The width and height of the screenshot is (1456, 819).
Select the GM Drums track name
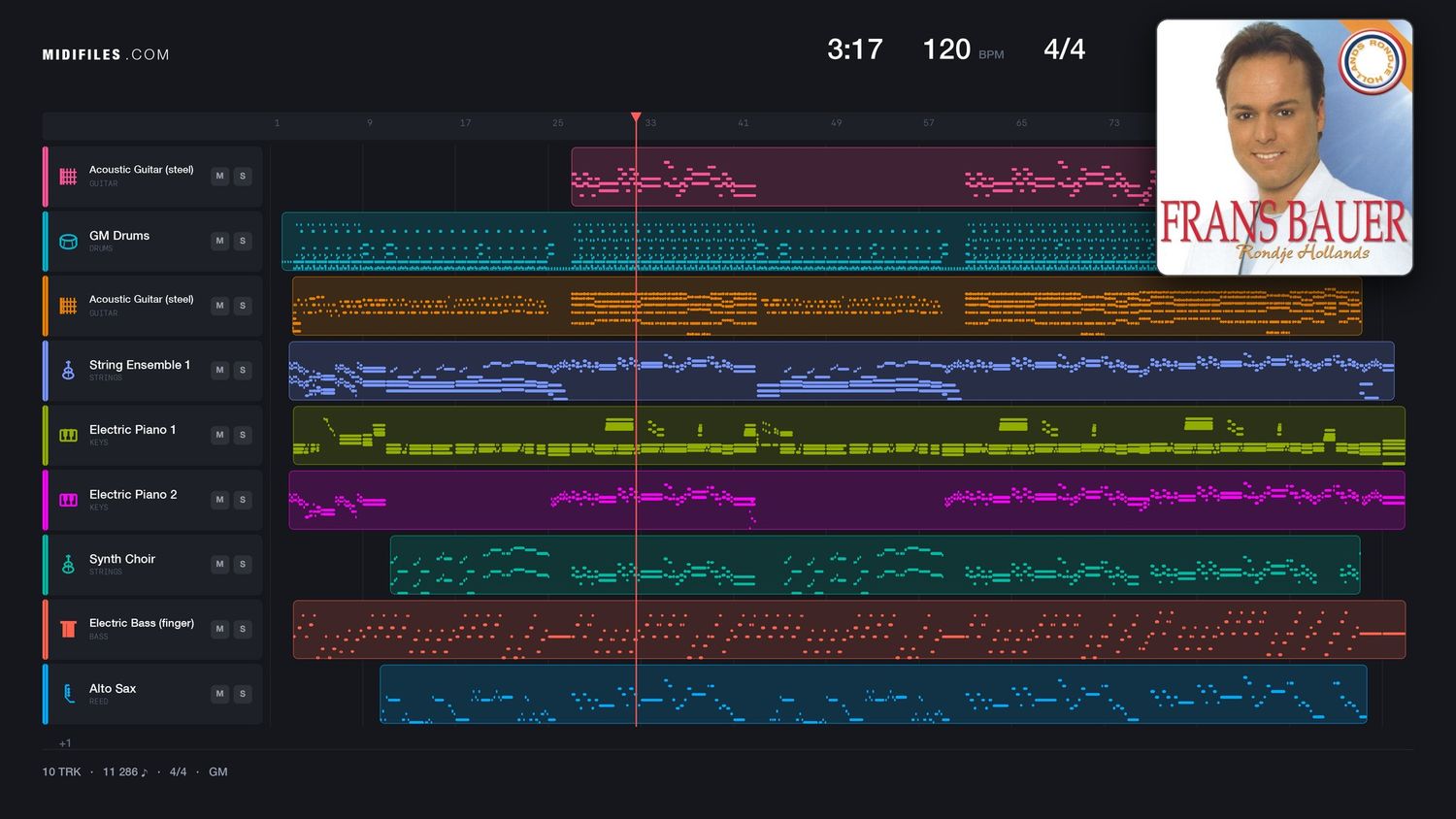click(x=119, y=236)
